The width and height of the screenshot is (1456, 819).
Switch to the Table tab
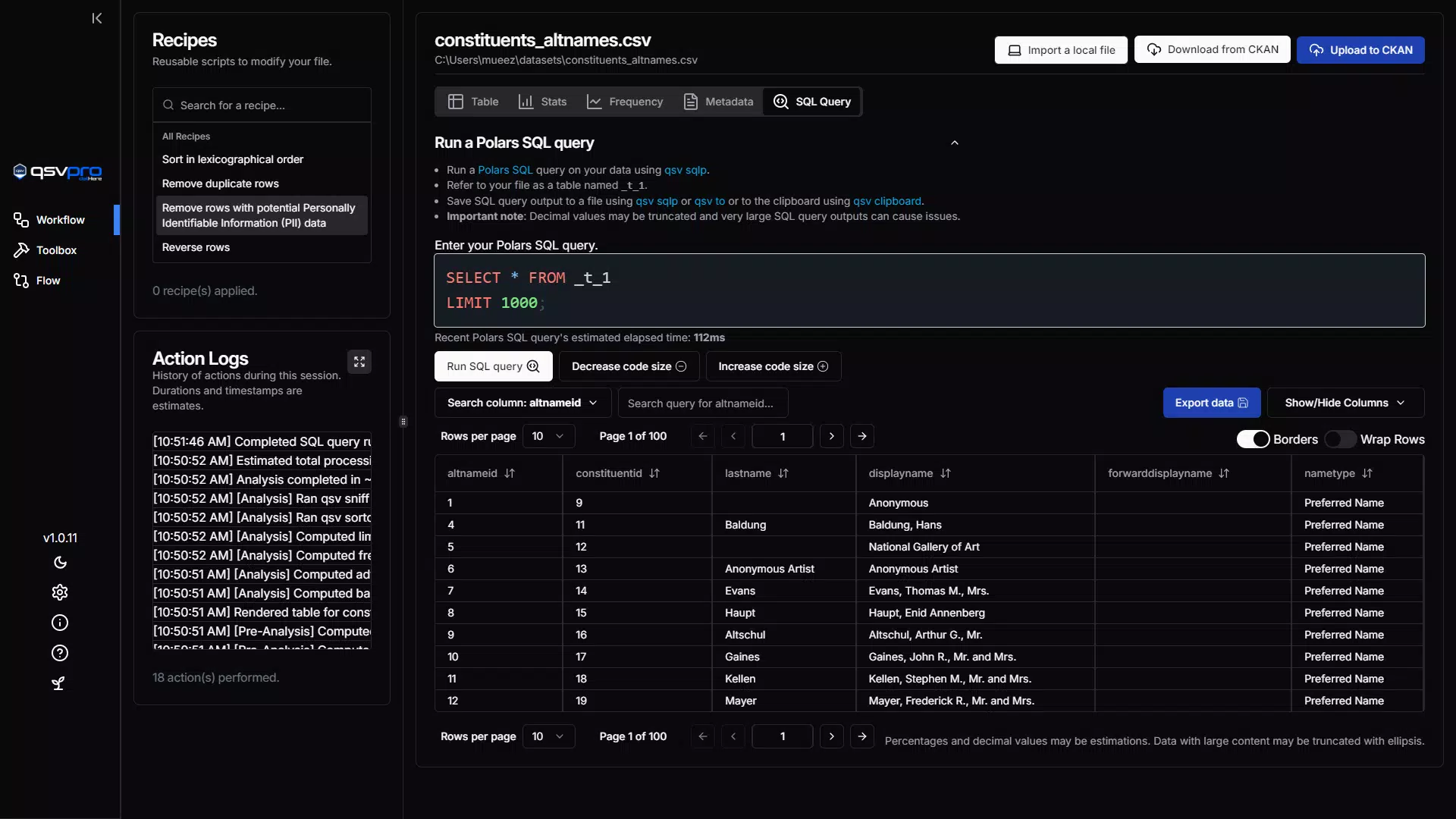coord(473,102)
